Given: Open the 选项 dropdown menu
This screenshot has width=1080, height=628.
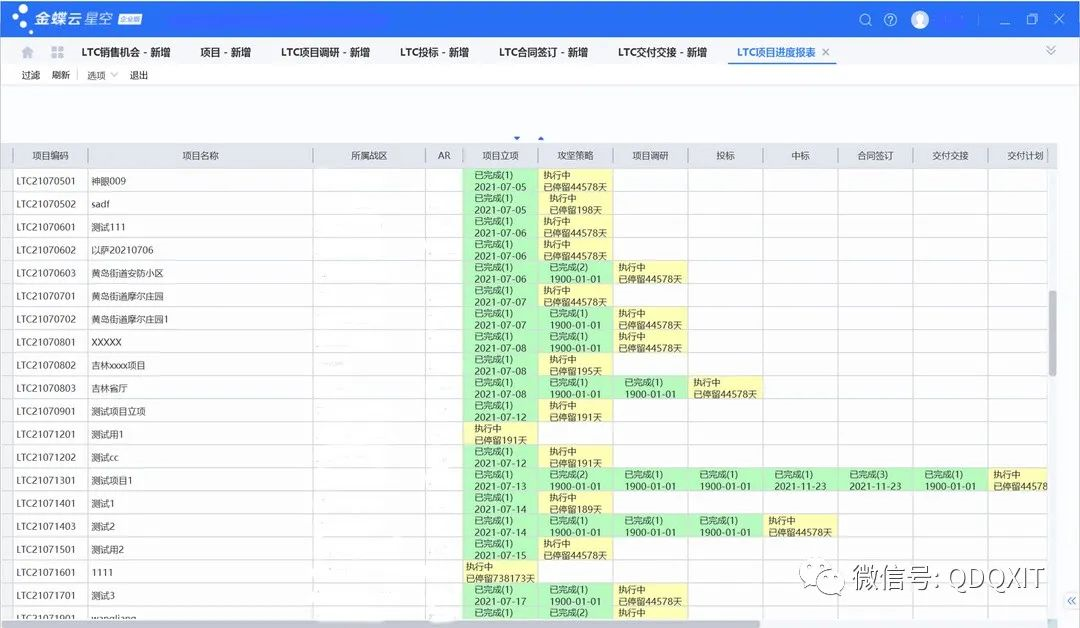Looking at the screenshot, I should pos(101,76).
